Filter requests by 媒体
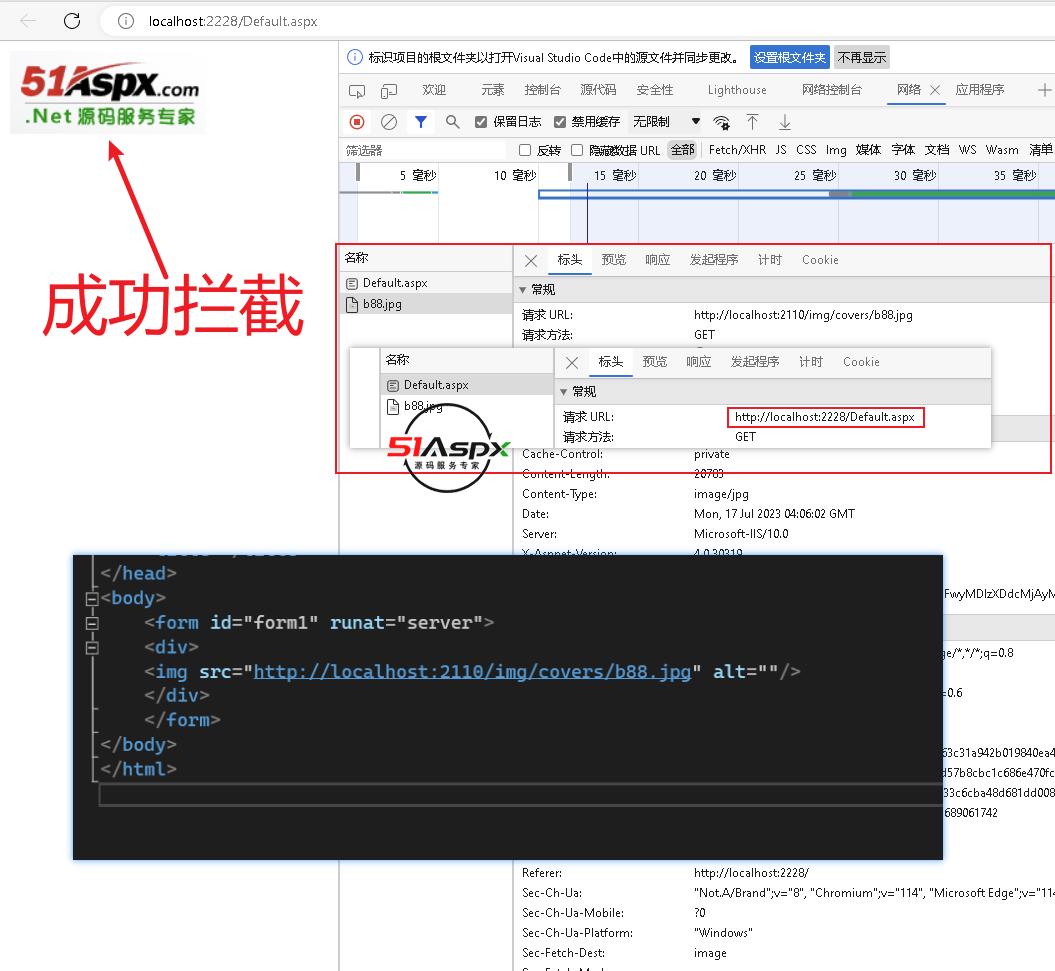This screenshot has height=971, width=1055. [x=869, y=149]
